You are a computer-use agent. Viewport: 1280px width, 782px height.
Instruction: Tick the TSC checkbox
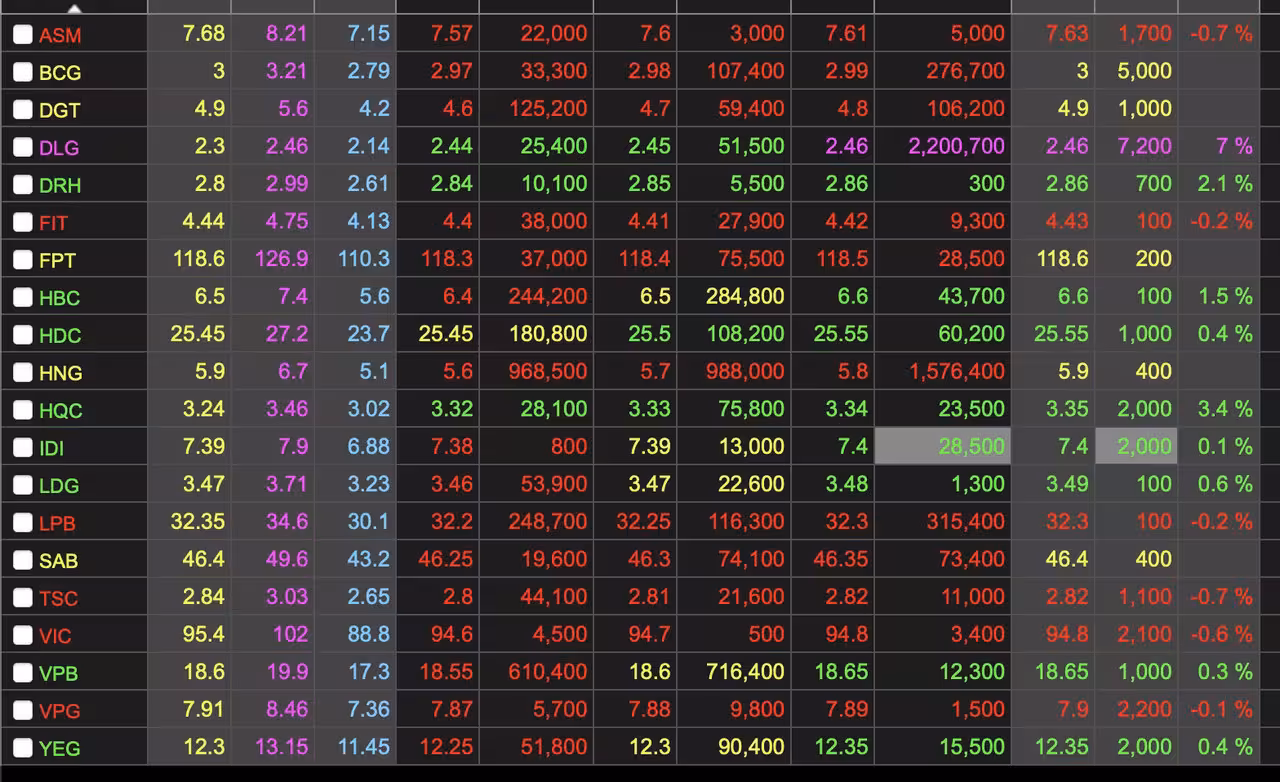pos(23,598)
